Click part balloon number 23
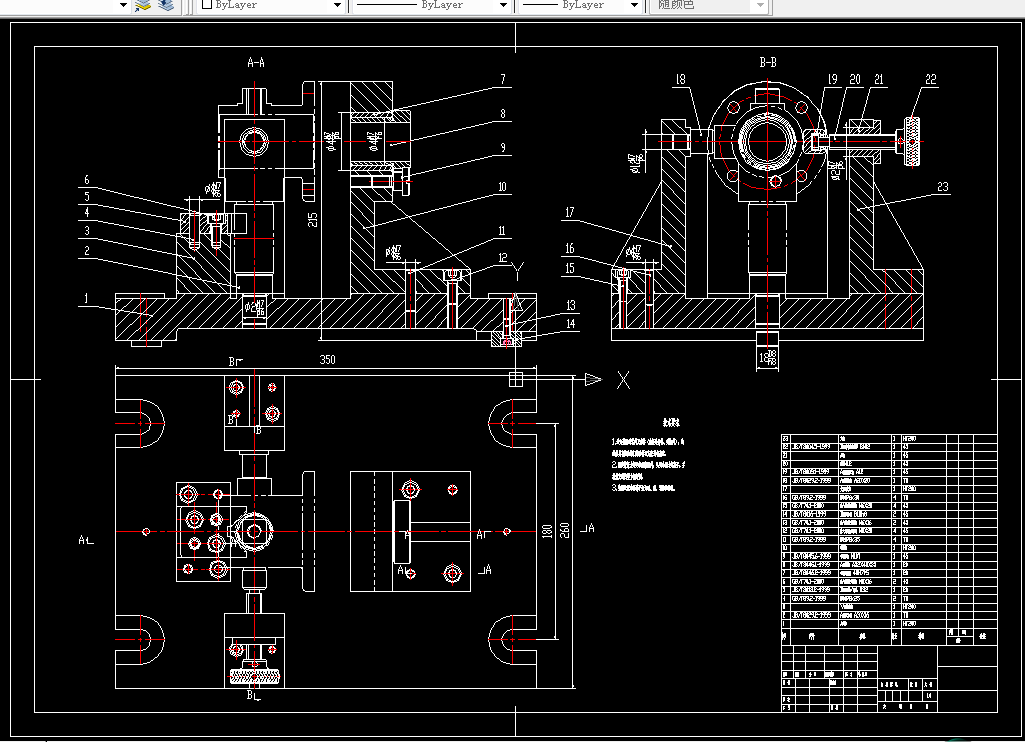This screenshot has height=742, width=1025. point(943,187)
